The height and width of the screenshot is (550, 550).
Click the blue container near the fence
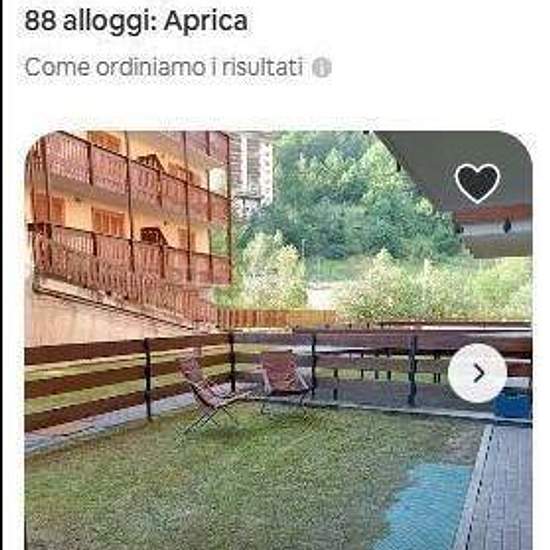point(513,403)
